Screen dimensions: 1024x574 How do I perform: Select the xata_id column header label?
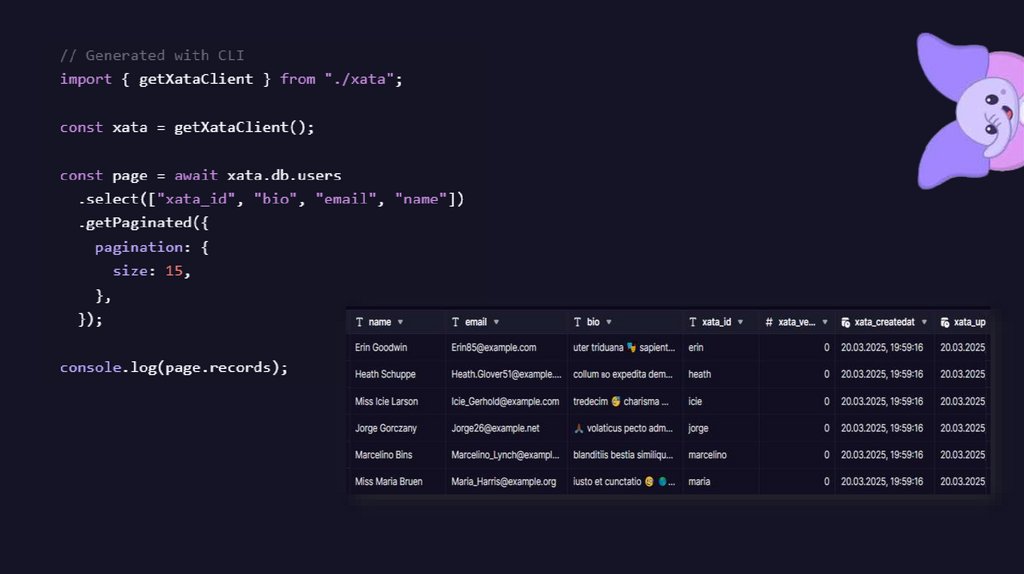pos(716,322)
